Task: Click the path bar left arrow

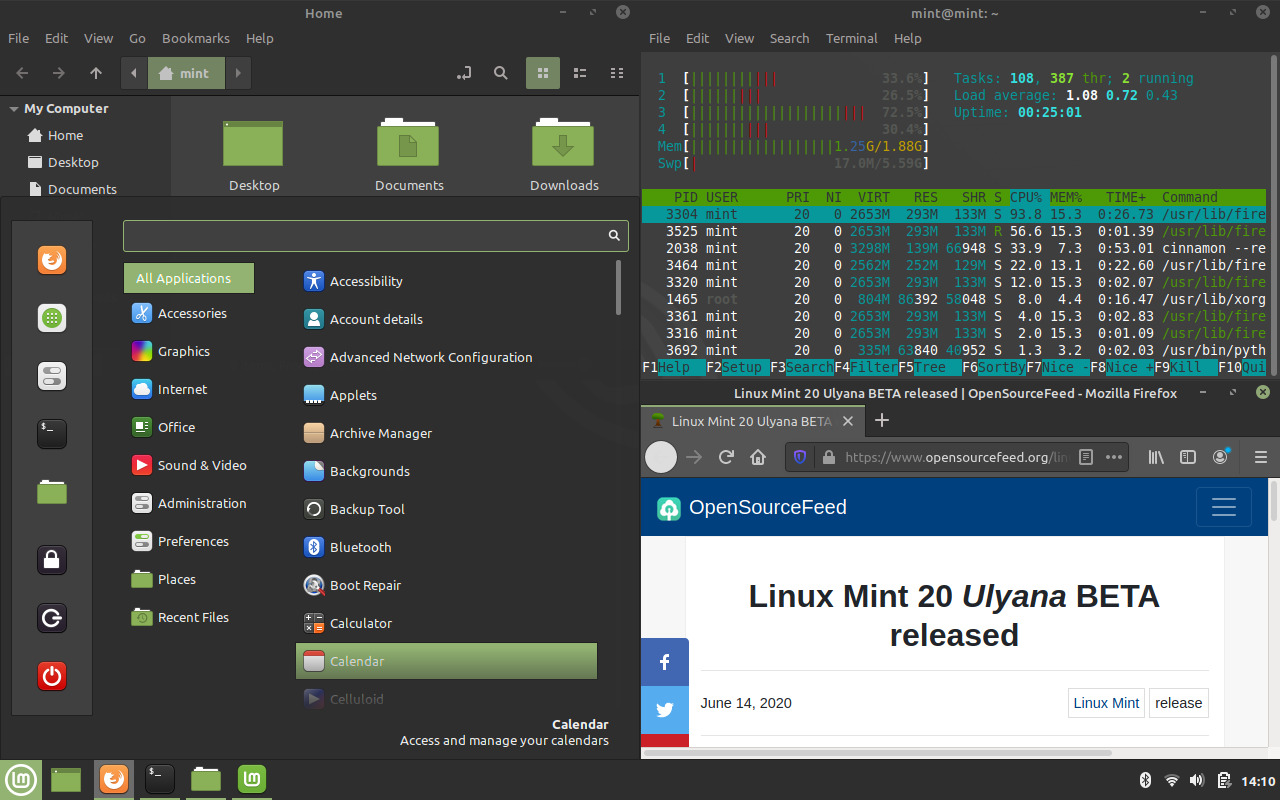Action: pos(134,73)
